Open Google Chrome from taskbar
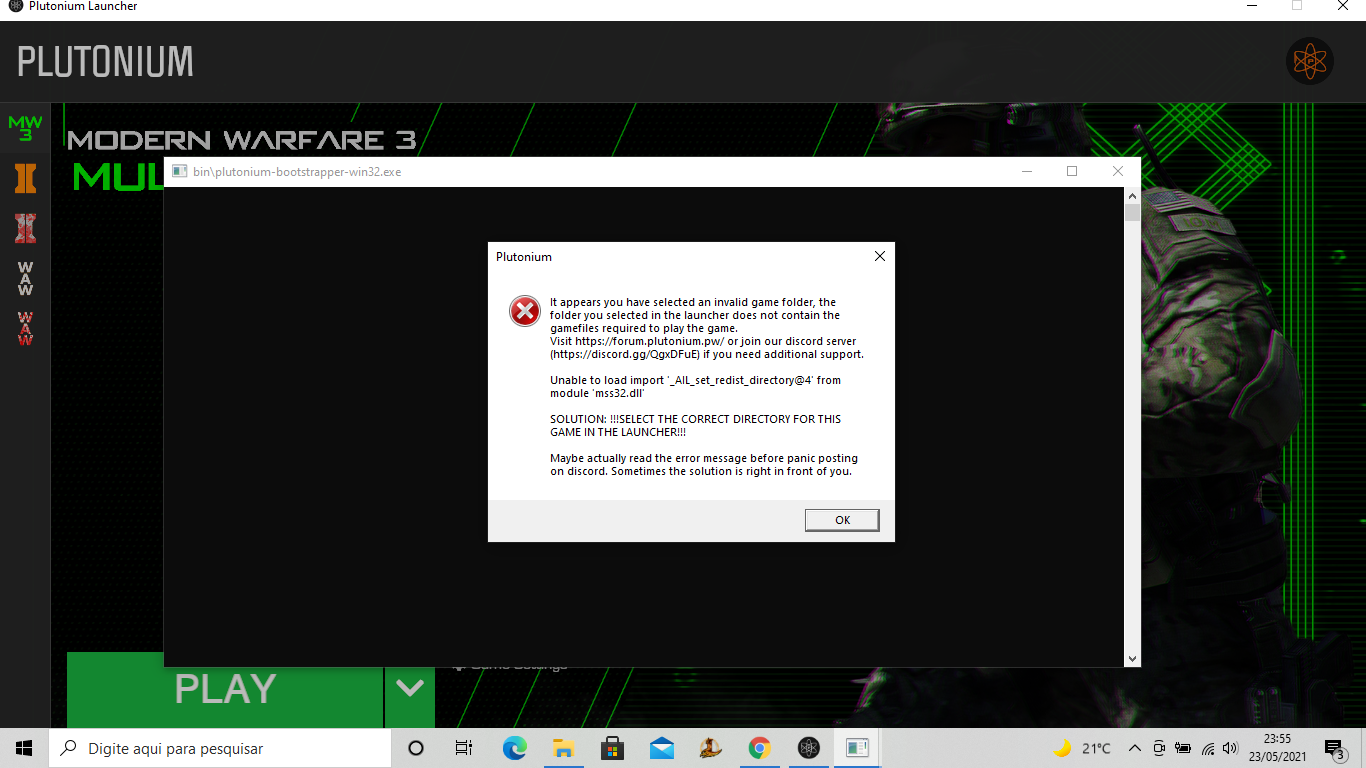 [x=760, y=748]
